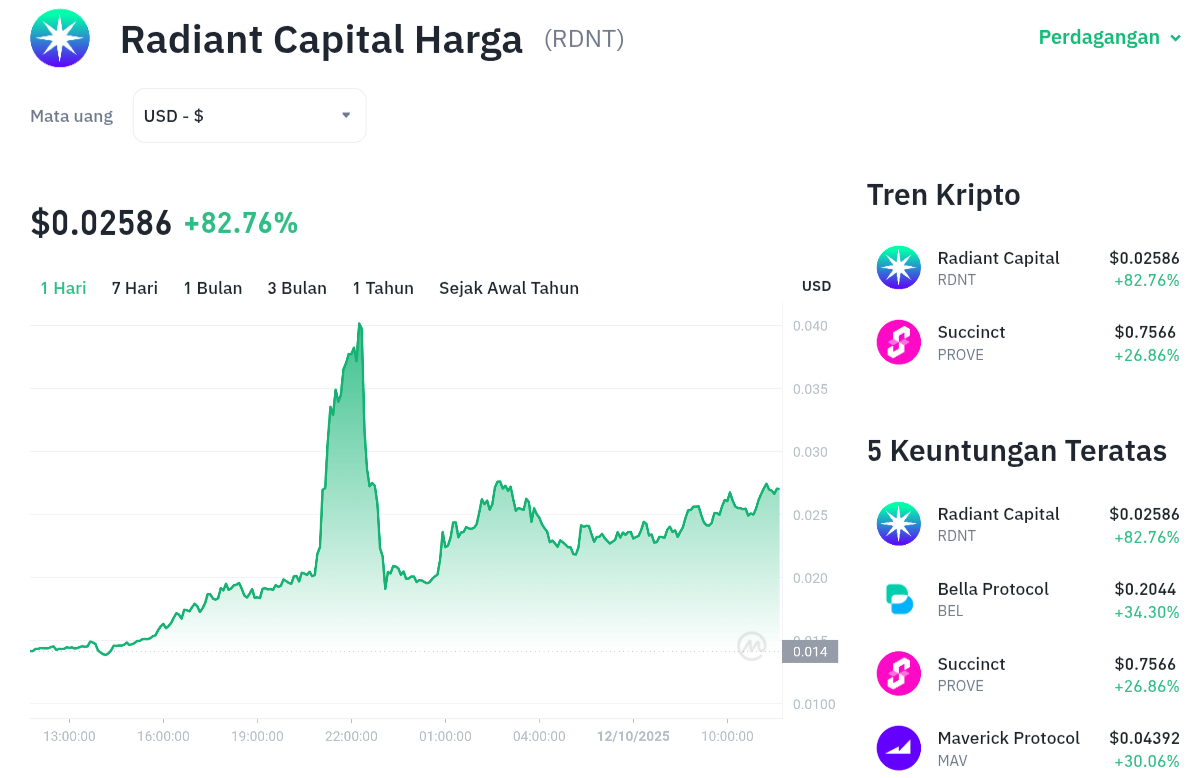Open the Tren Kripto section heading
Image resolution: width=1192 pixels, height=778 pixels.
click(943, 195)
